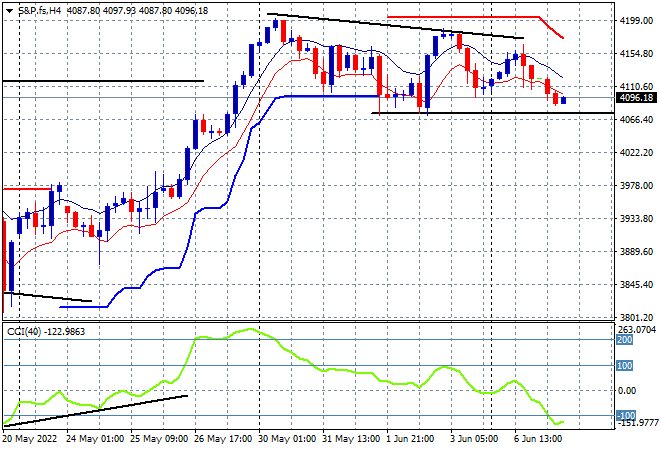Click the CCI level -100 marker
The image size is (660, 450).
[626, 416]
